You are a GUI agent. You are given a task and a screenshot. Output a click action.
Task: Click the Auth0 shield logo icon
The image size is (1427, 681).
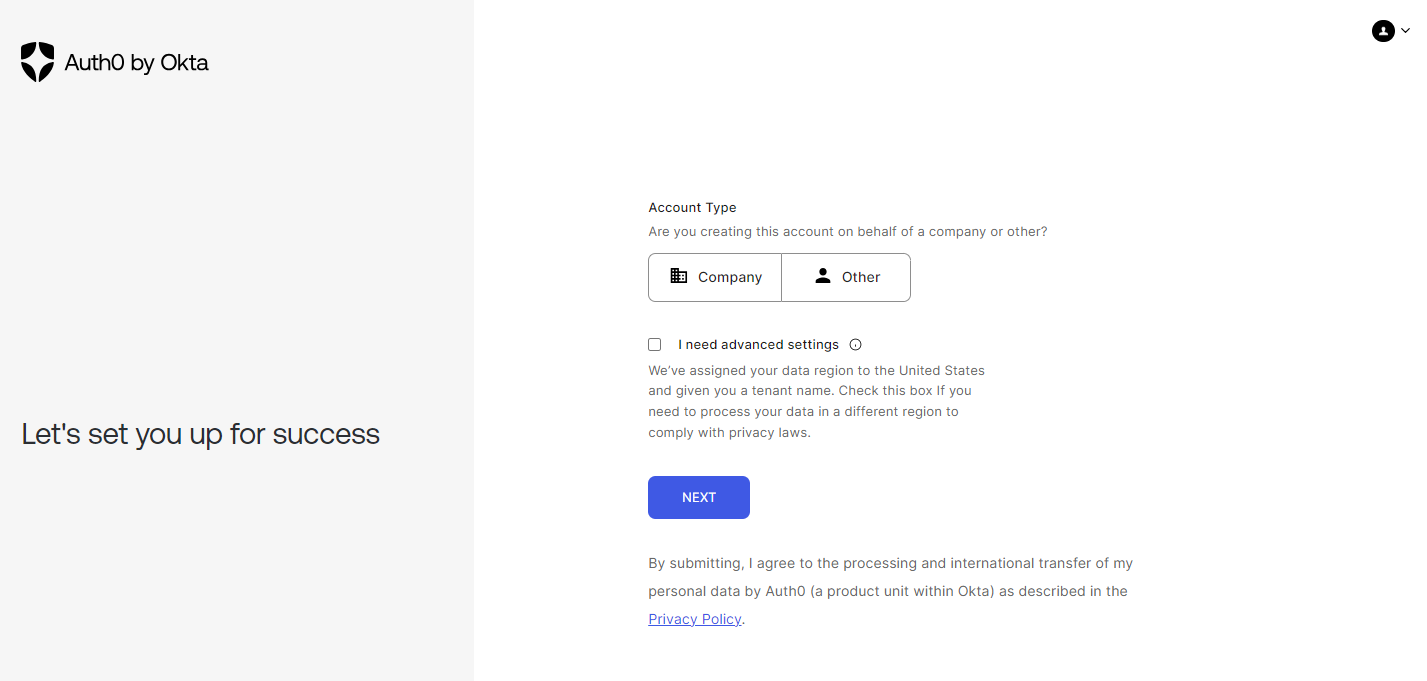click(38, 62)
